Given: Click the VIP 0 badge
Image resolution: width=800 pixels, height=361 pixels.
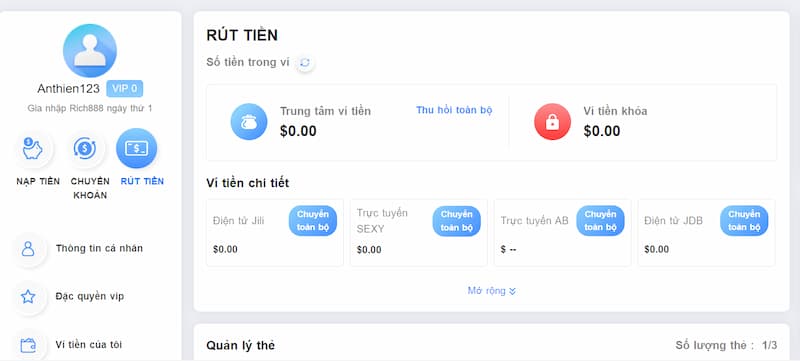Looking at the screenshot, I should (x=124, y=89).
